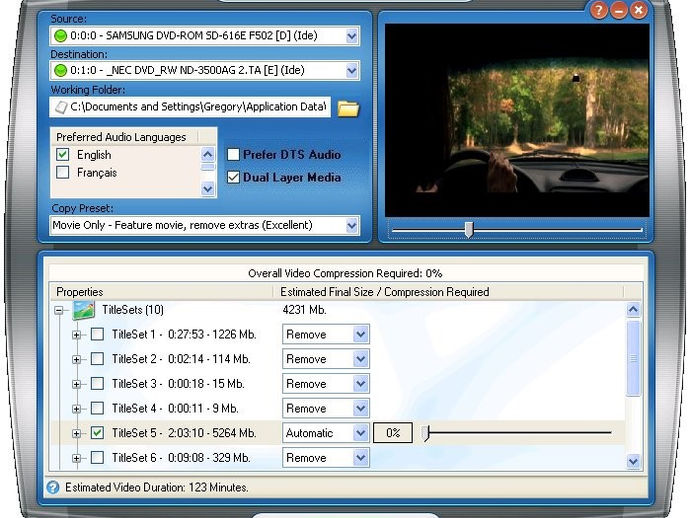Check the Français audio language
This screenshot has width=690, height=518.
pyautogui.click(x=62, y=172)
